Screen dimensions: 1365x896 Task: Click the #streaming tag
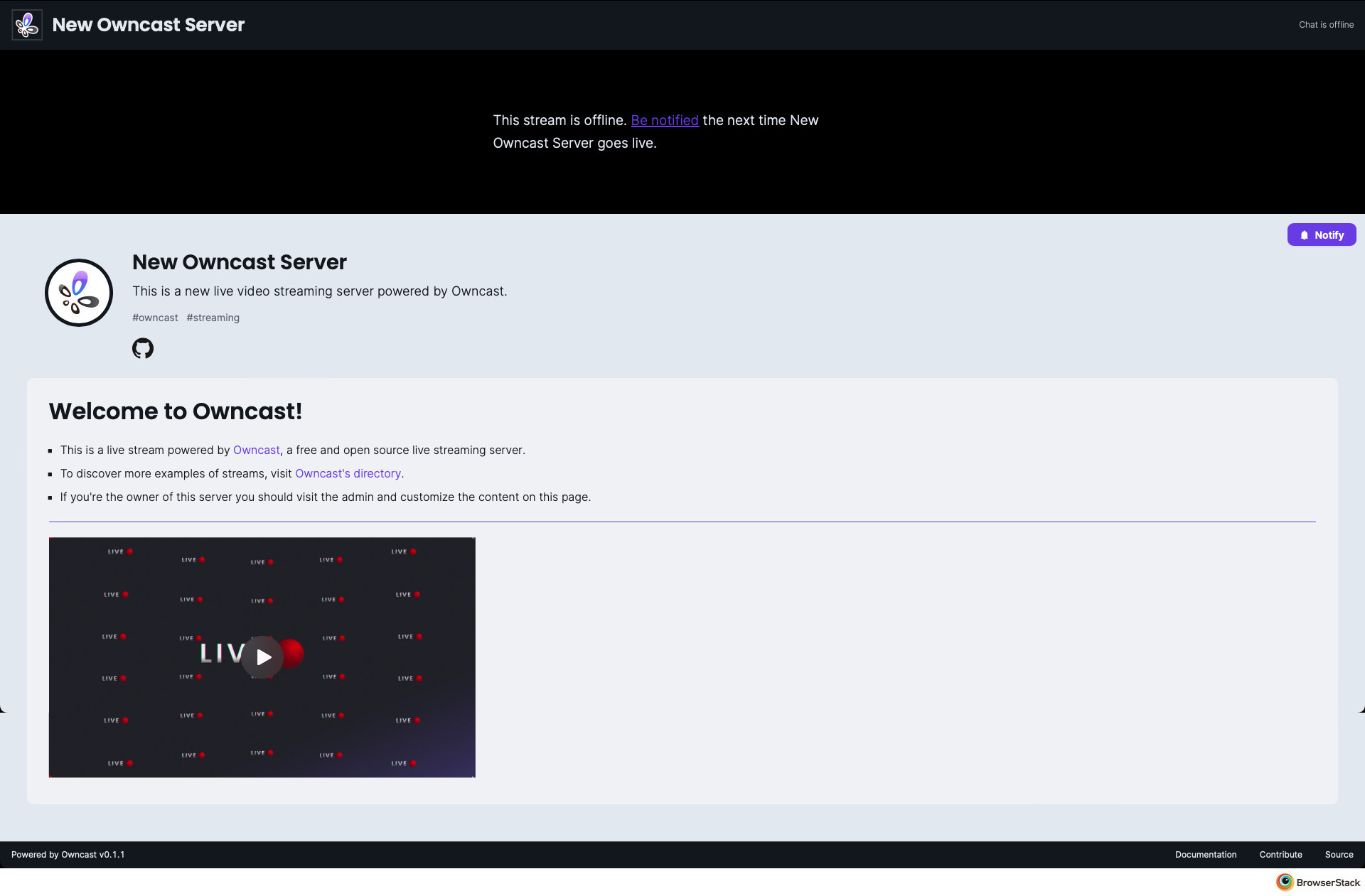[213, 318]
